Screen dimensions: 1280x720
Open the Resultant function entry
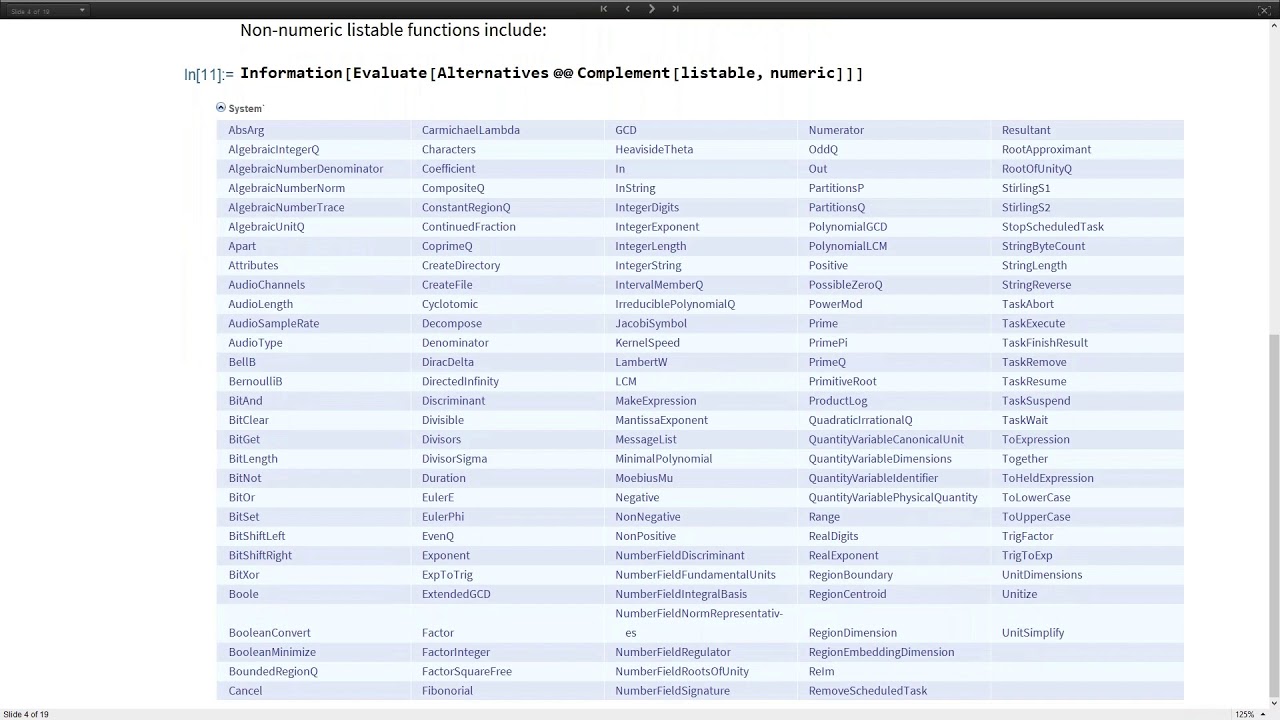pos(1026,130)
